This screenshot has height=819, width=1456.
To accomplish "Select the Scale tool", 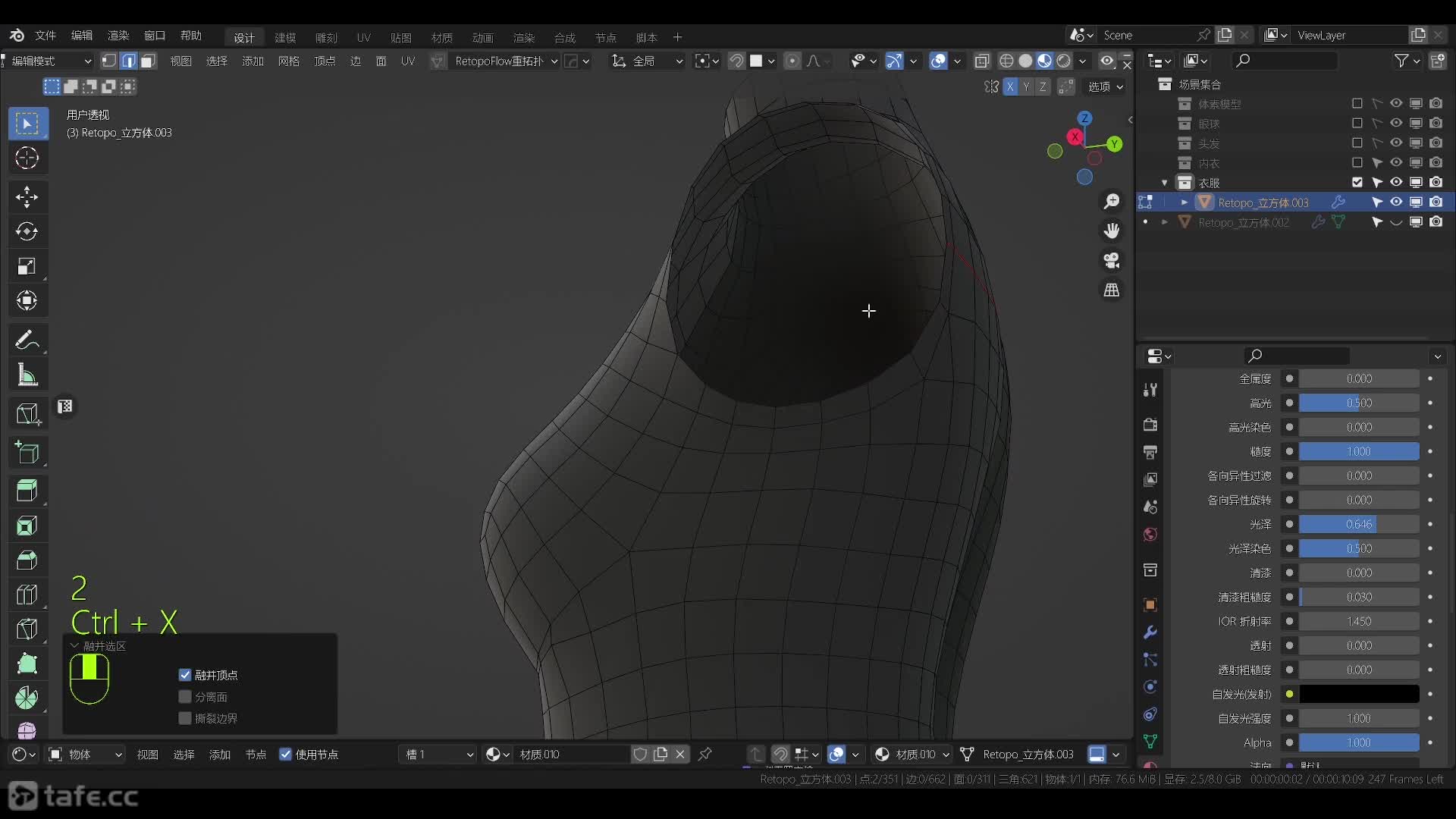I will 27,266.
